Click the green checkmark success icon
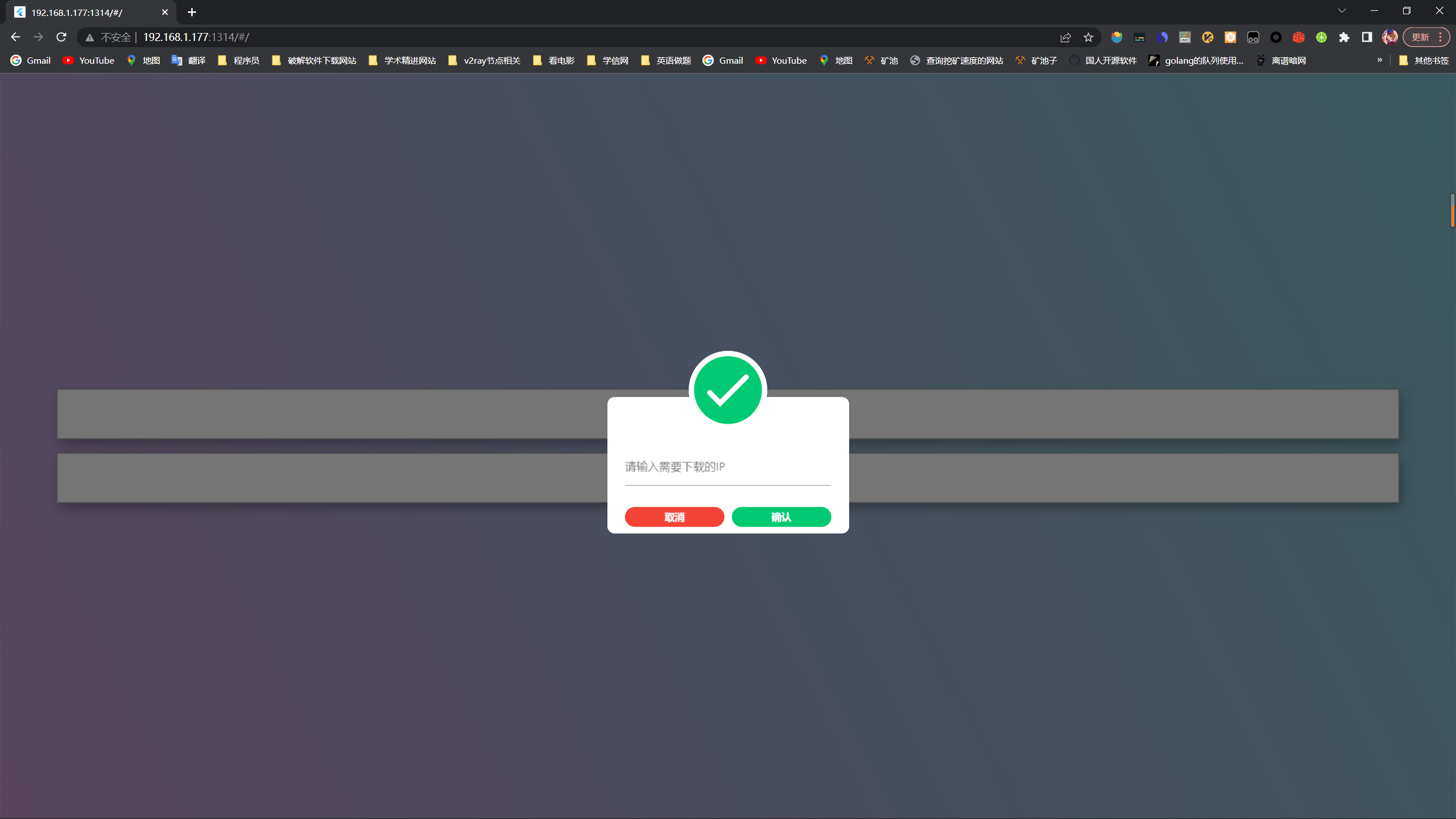This screenshot has height=819, width=1456. click(727, 390)
